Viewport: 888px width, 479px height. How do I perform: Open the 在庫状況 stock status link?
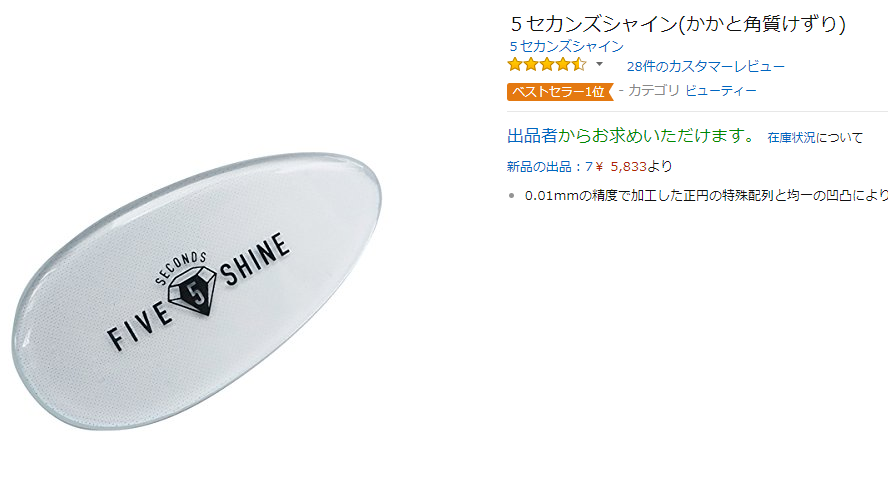coord(791,138)
